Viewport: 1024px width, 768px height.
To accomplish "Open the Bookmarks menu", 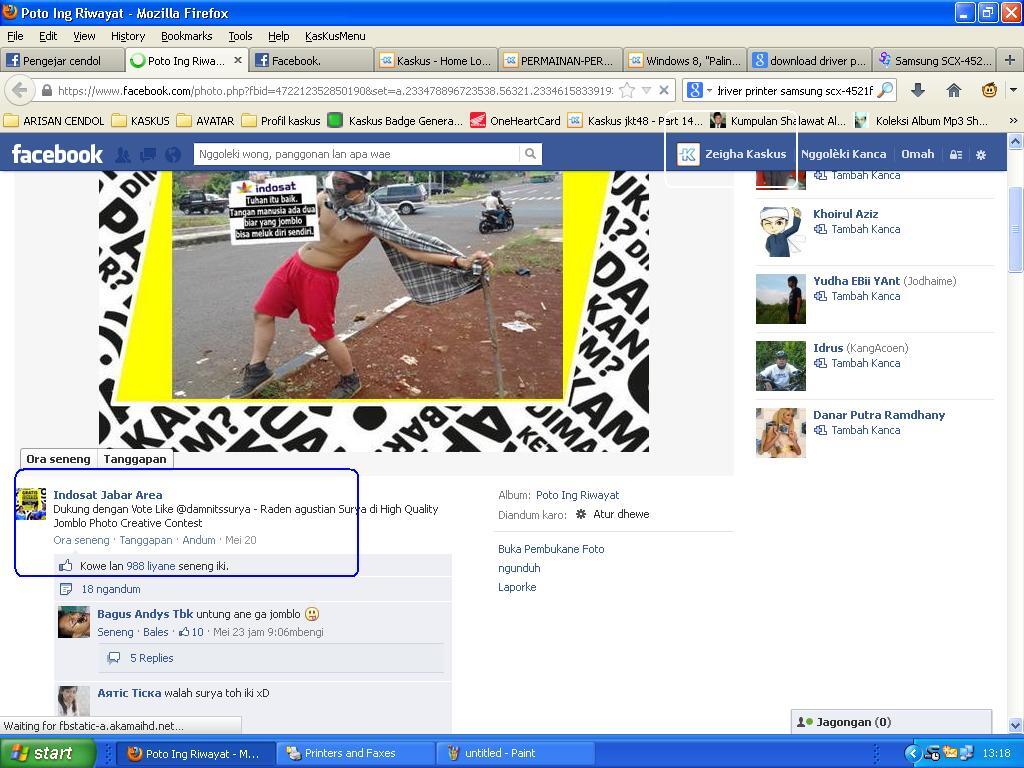I will (186, 36).
